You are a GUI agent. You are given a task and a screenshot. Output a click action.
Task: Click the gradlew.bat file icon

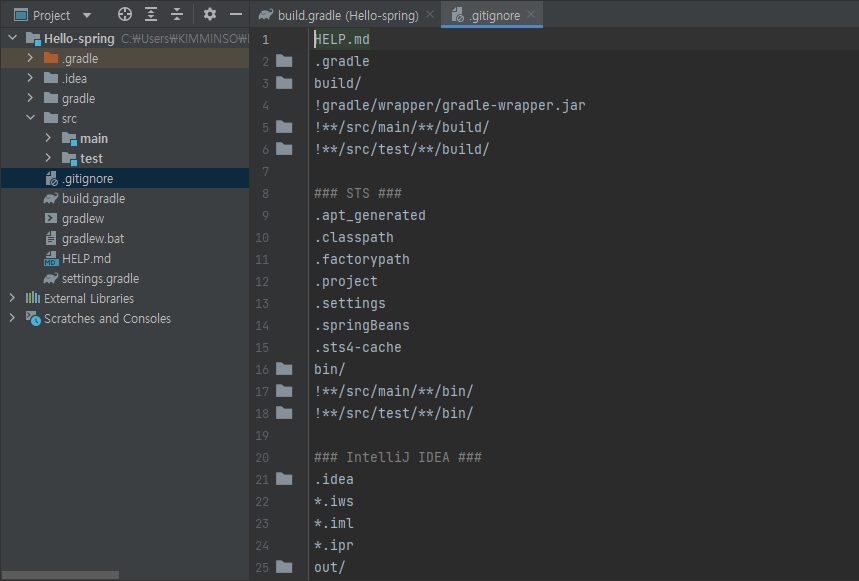pos(51,238)
